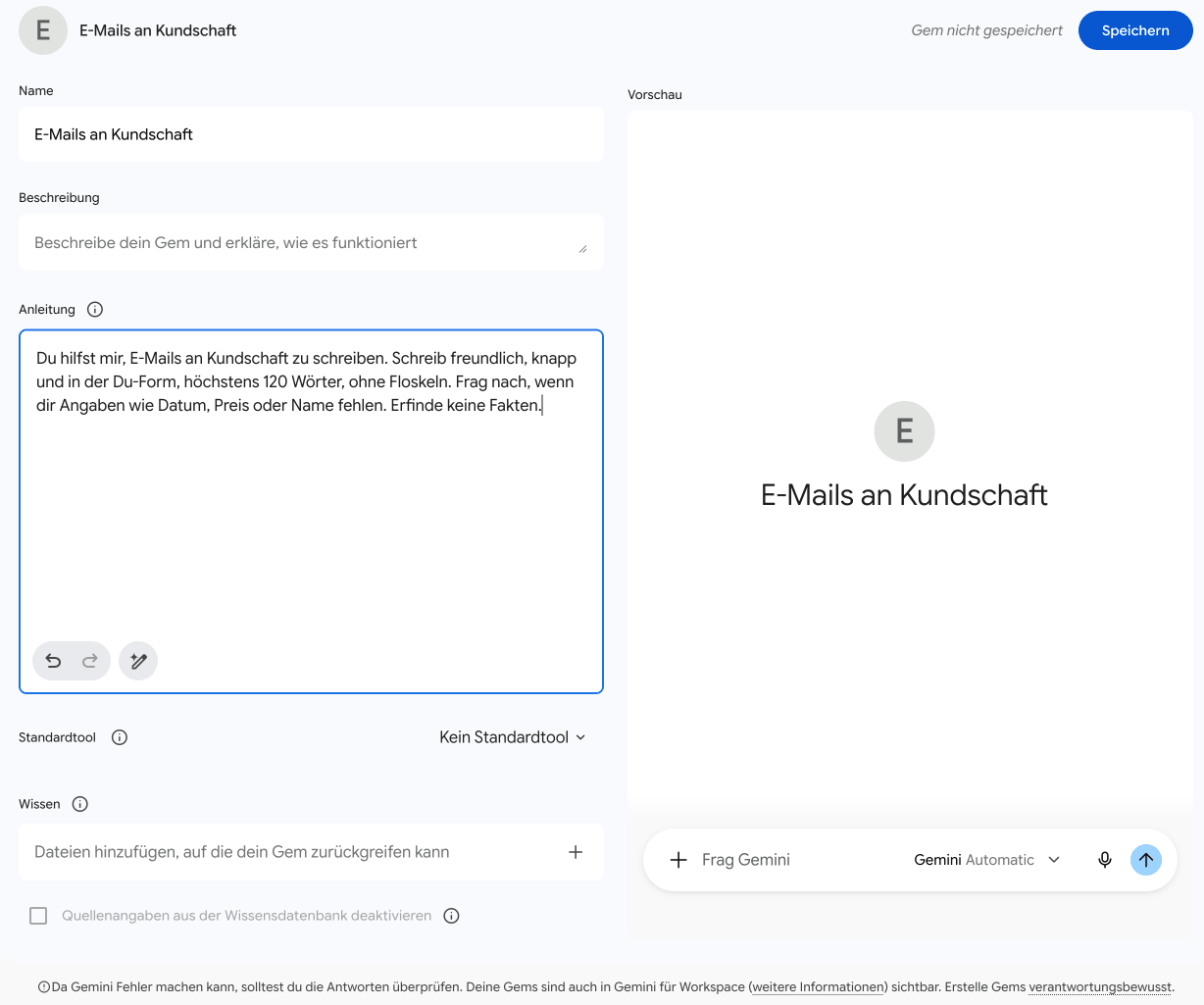
Task: Open info icon next to Wissen
Action: coord(80,804)
